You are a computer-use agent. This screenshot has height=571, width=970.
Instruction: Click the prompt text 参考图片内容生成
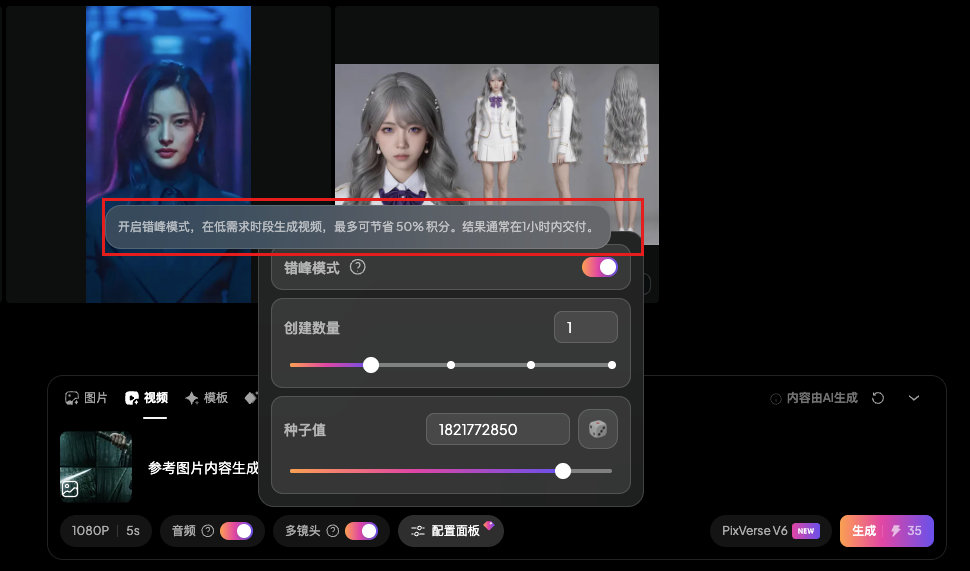pos(204,468)
